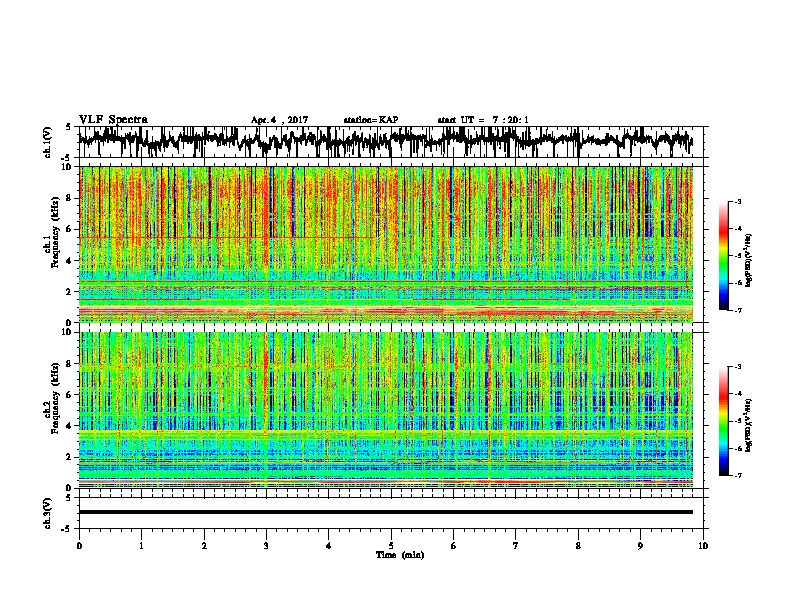Click the "6" kHz tick on ch.1 frequency axis
The height and width of the screenshot is (612, 792).
[70, 229]
